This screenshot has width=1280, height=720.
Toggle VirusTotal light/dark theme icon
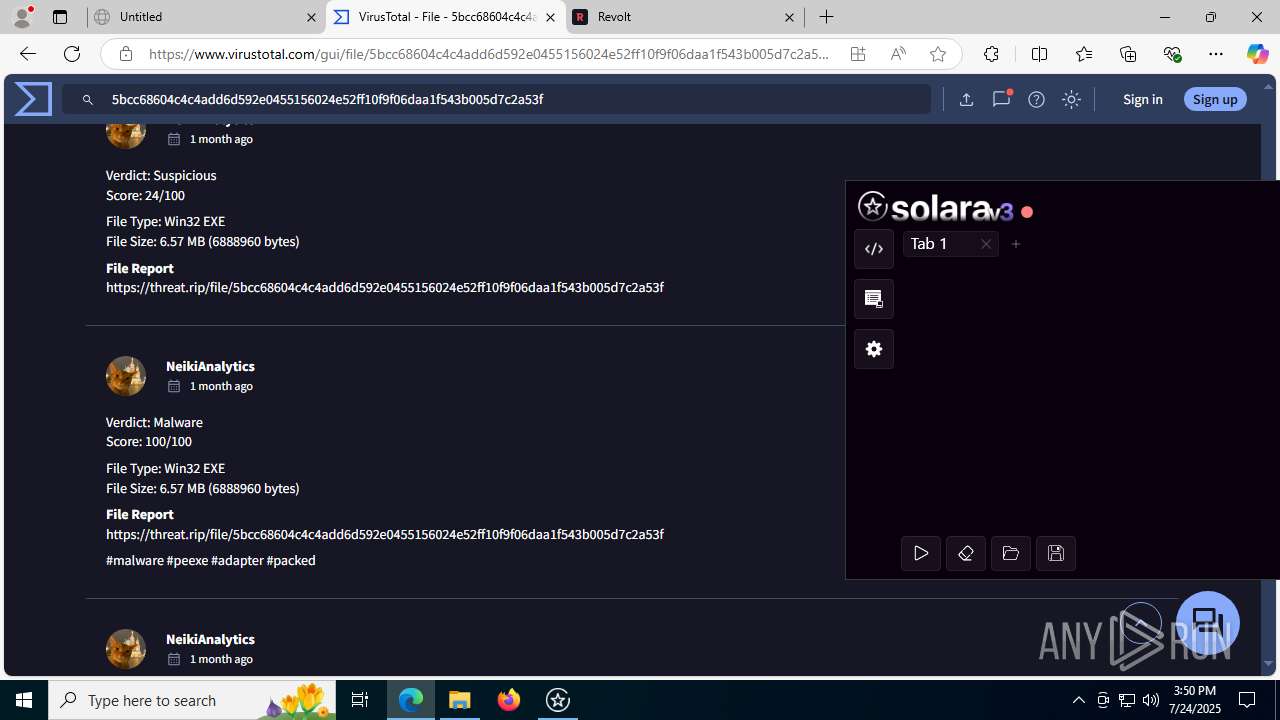1071,99
